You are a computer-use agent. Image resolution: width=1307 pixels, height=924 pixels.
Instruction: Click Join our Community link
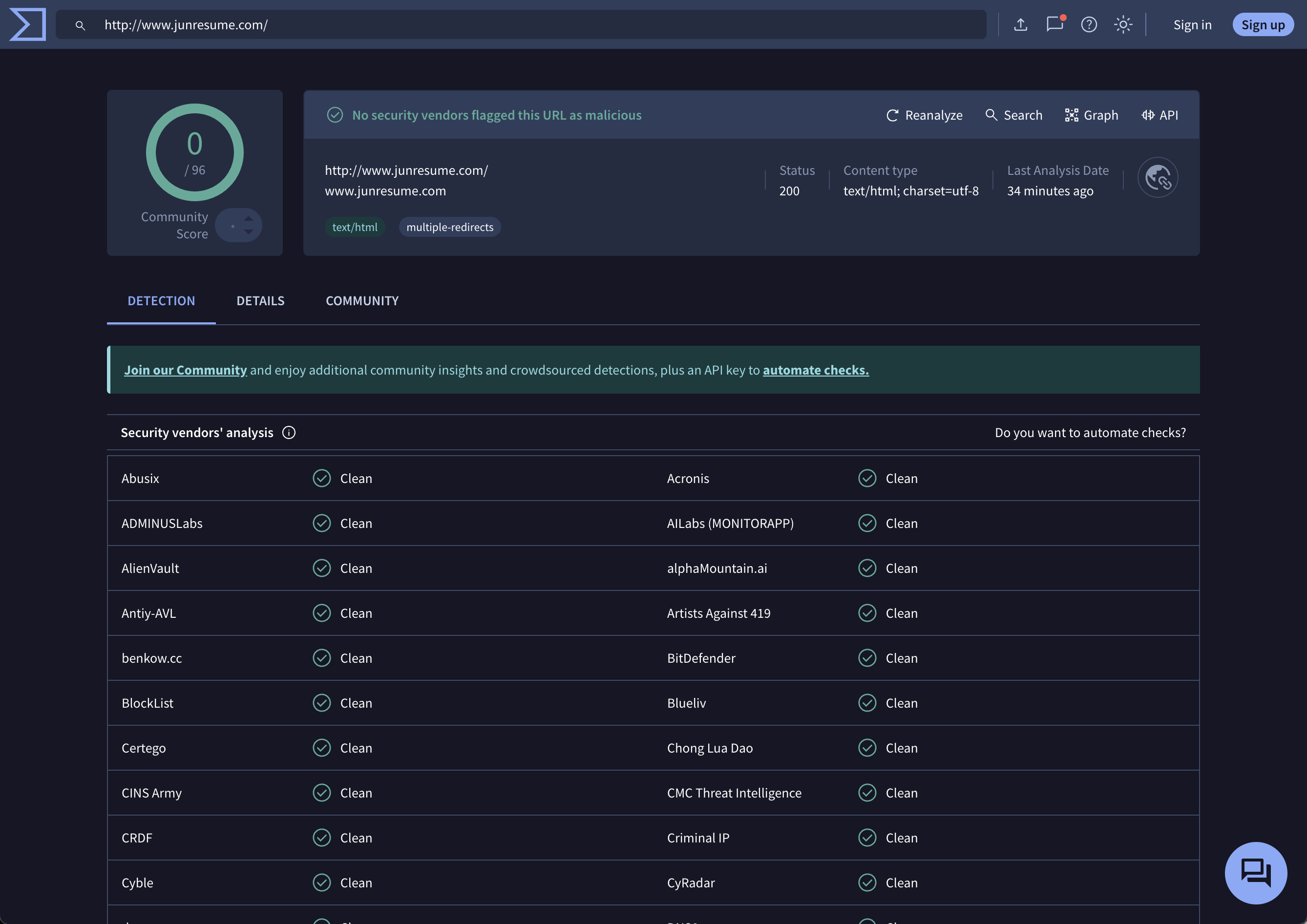(186, 370)
